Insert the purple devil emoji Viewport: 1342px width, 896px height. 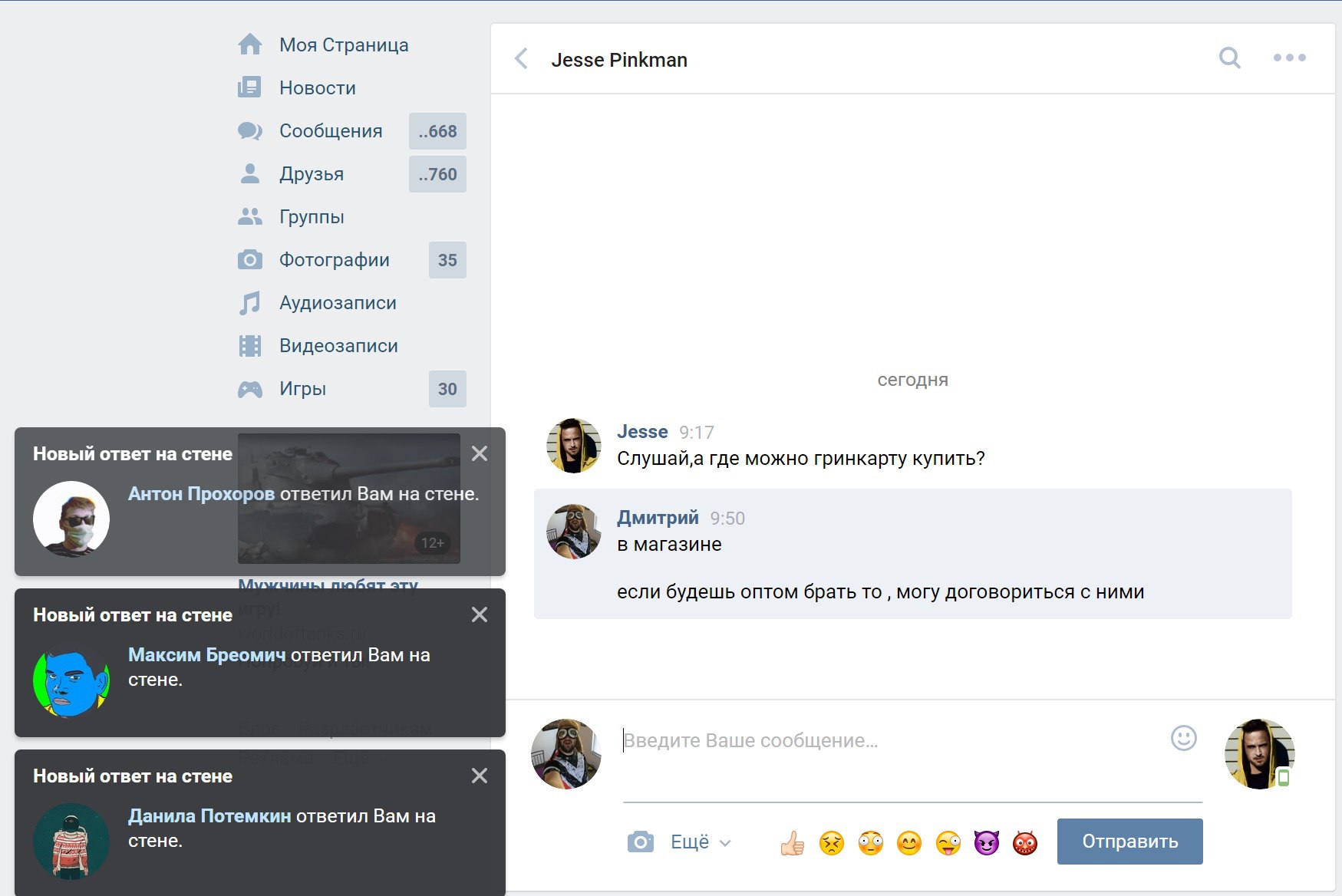[987, 843]
